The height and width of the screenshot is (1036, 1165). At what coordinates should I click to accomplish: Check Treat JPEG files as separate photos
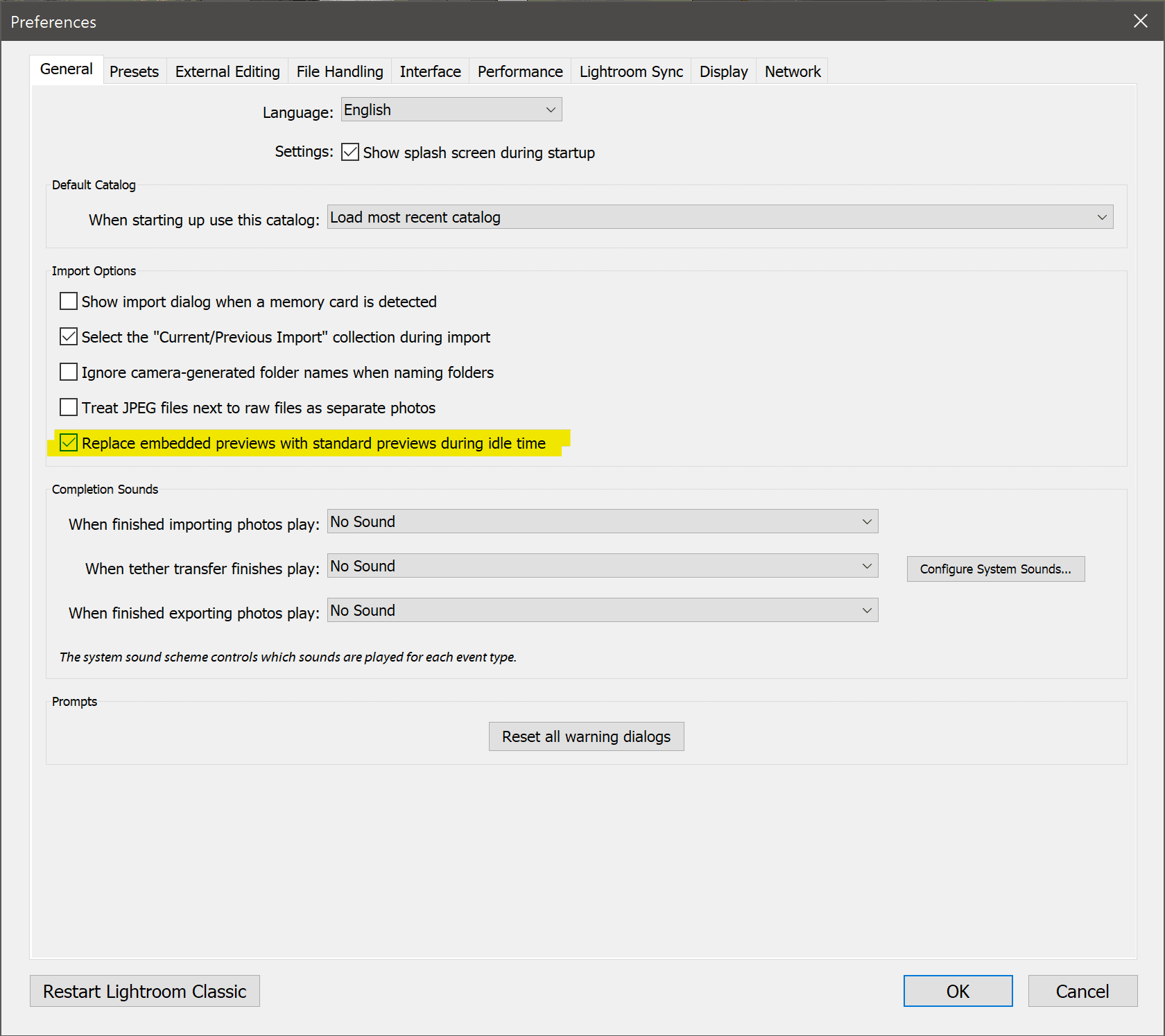point(68,407)
